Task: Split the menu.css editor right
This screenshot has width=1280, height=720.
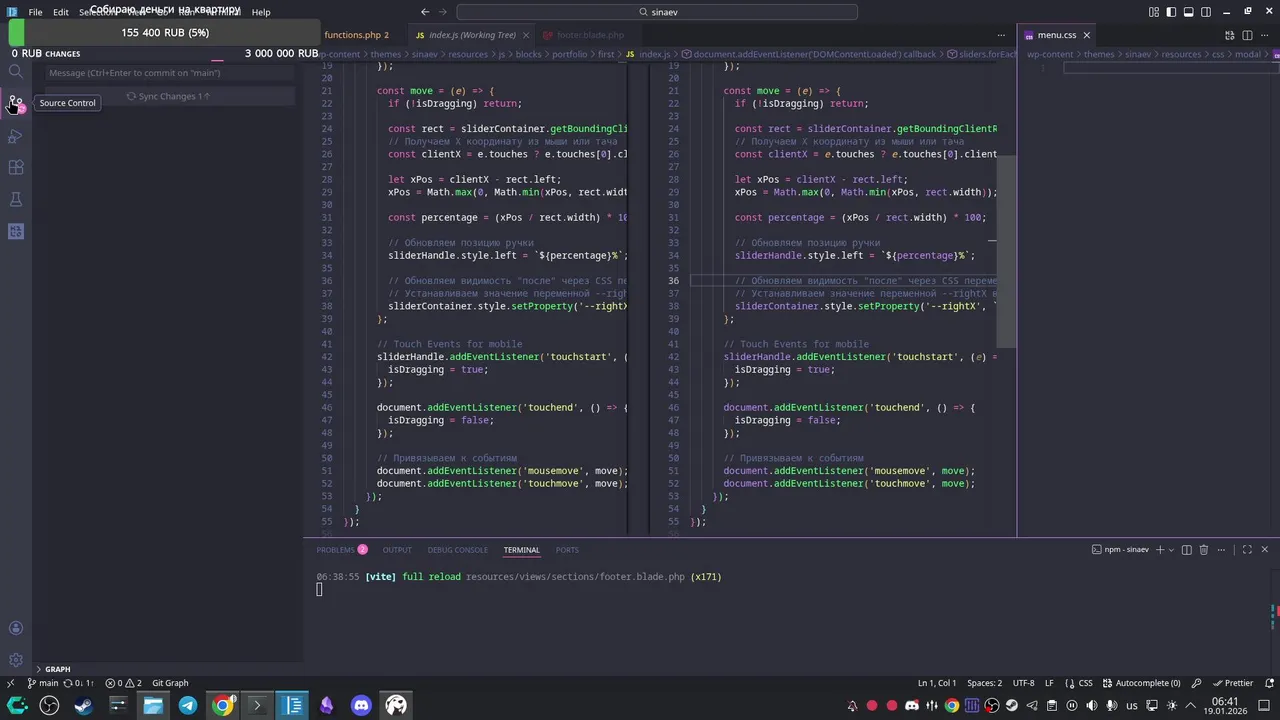Action: [1247, 35]
